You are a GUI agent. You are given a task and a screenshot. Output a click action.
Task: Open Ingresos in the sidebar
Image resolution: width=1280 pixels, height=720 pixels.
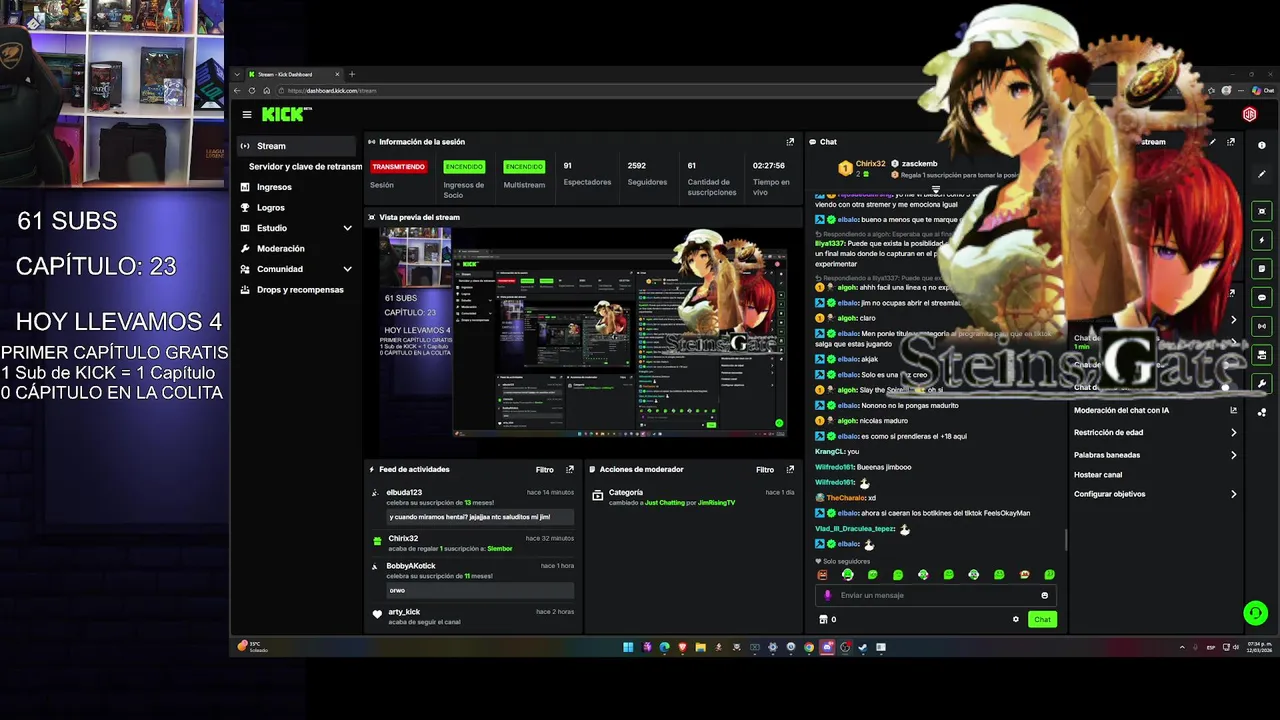pyautogui.click(x=274, y=187)
